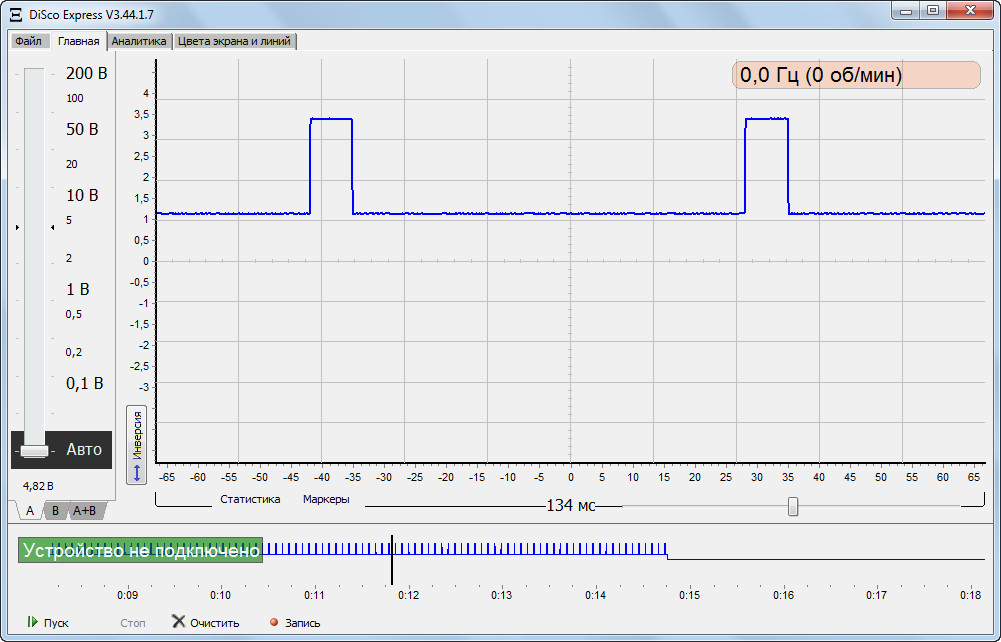Click the frequency readout 0,0 Гц box

tap(856, 75)
